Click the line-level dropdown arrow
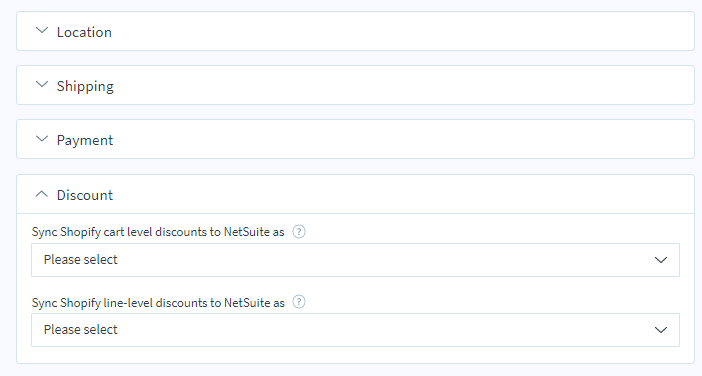Viewport: 702px width, 376px height. (661, 330)
